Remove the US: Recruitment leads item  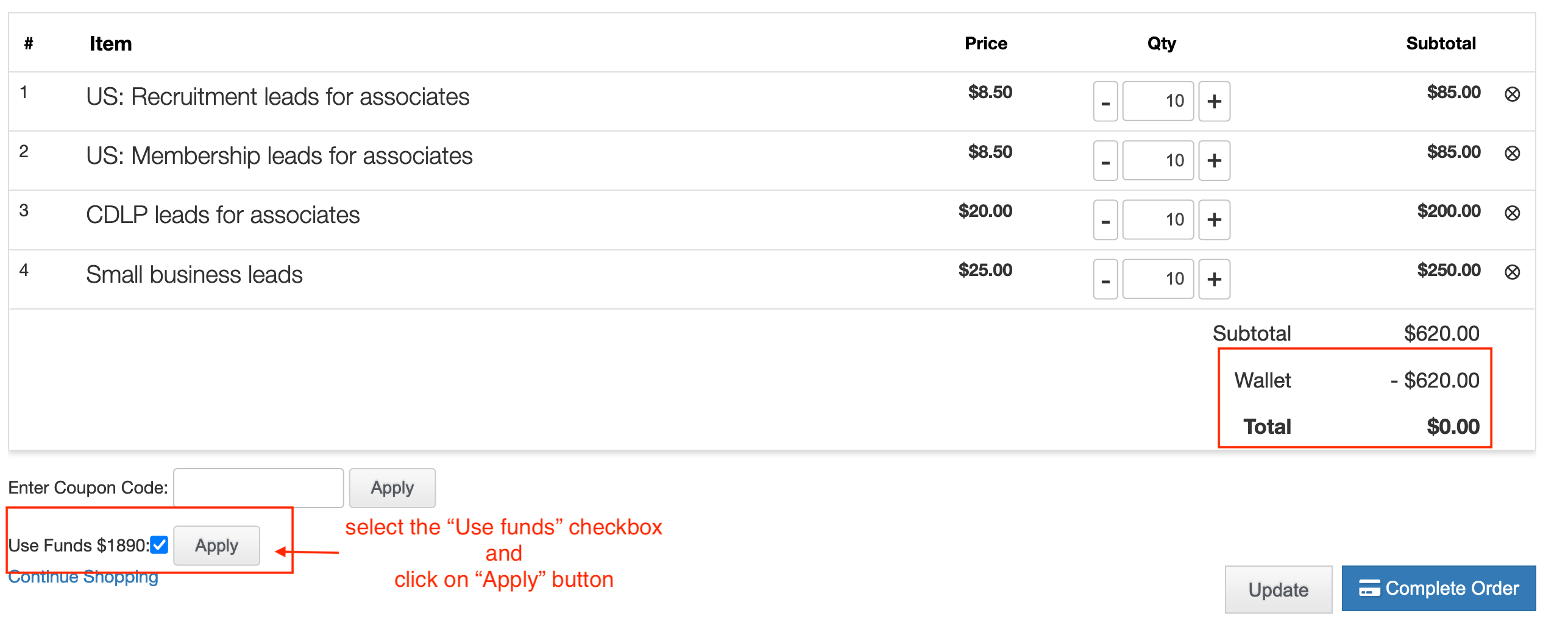pos(1512,94)
